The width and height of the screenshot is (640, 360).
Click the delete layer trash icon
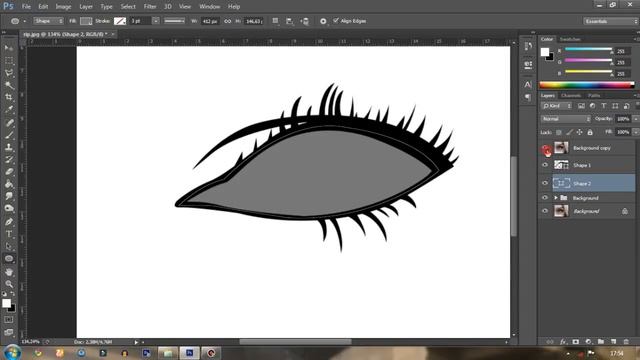(x=626, y=341)
